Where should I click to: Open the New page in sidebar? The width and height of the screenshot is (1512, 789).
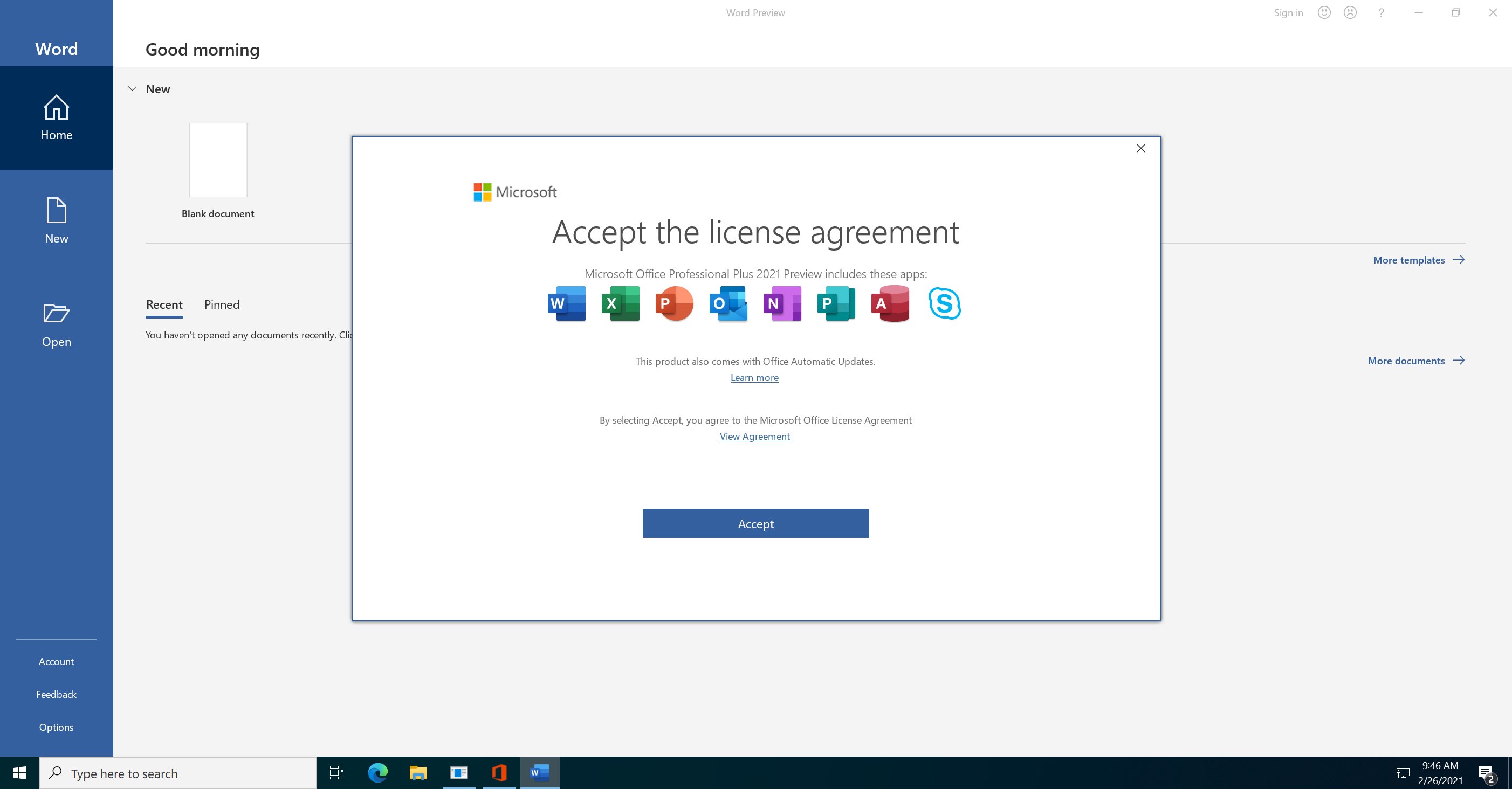pyautogui.click(x=56, y=221)
